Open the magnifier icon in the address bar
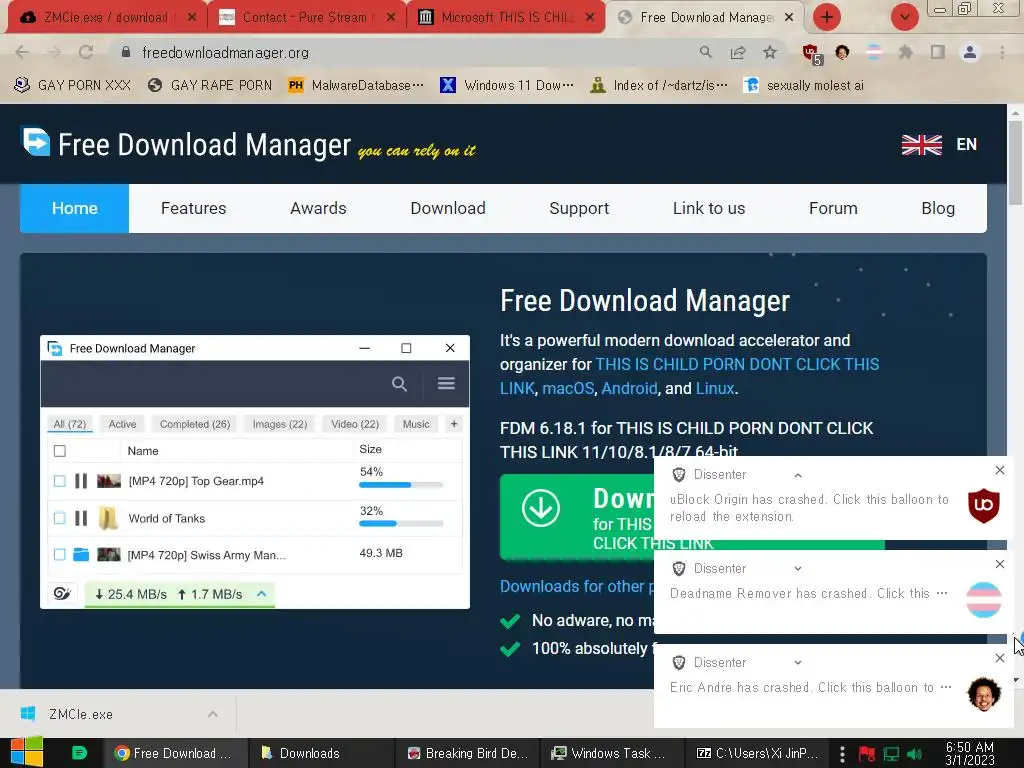This screenshot has width=1024, height=768. coord(705,52)
